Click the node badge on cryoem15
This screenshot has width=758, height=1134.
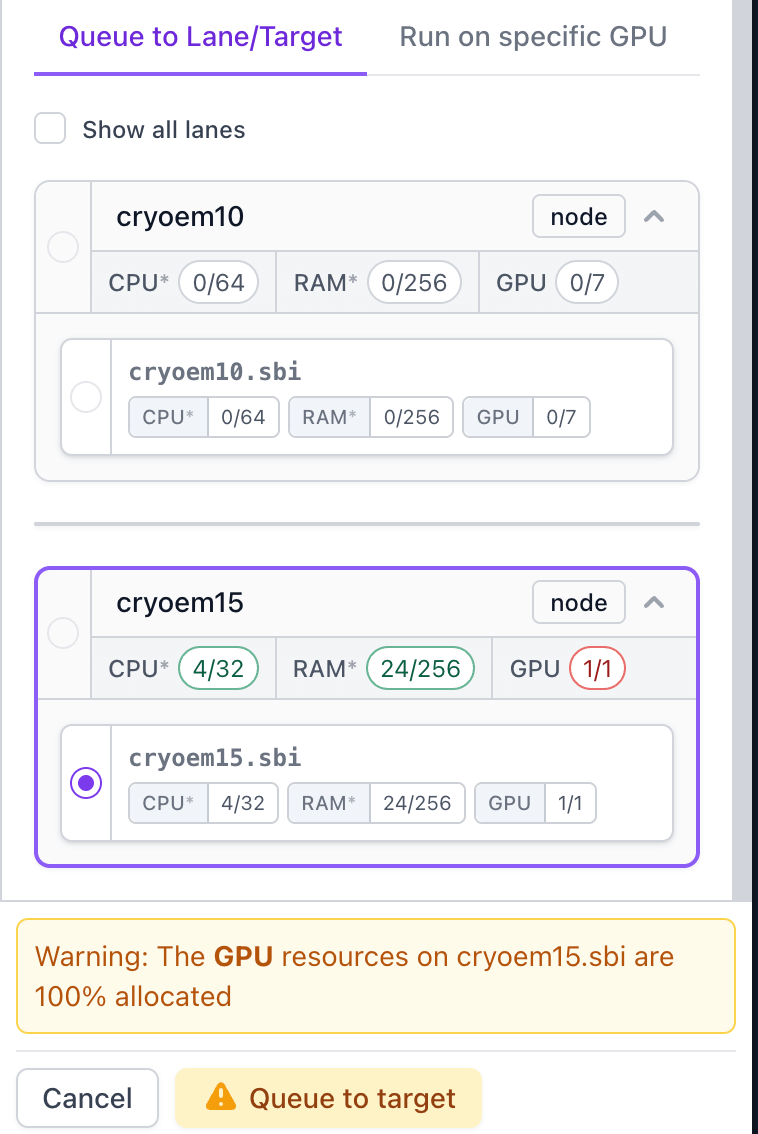[579, 603]
